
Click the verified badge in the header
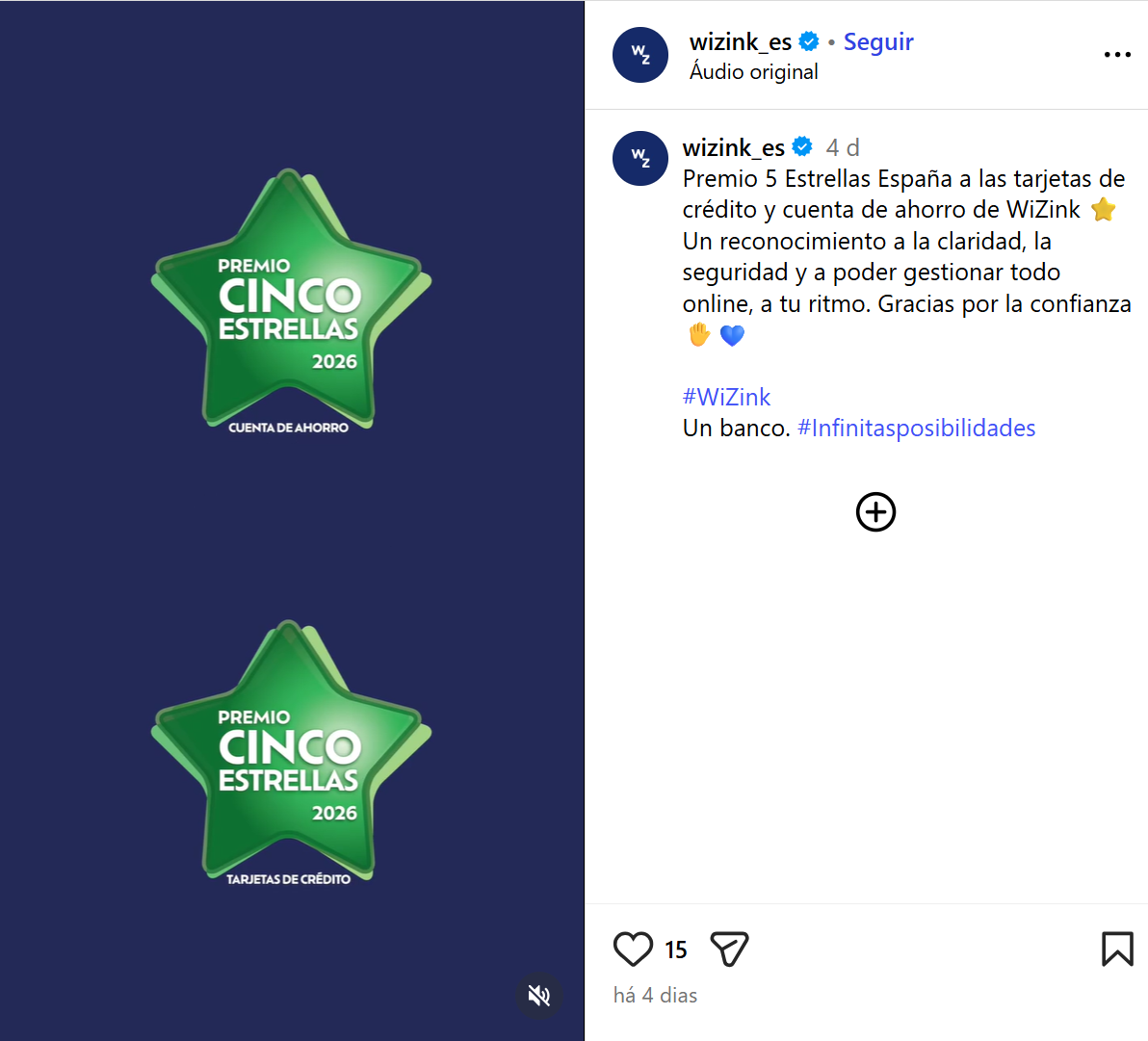[x=809, y=41]
